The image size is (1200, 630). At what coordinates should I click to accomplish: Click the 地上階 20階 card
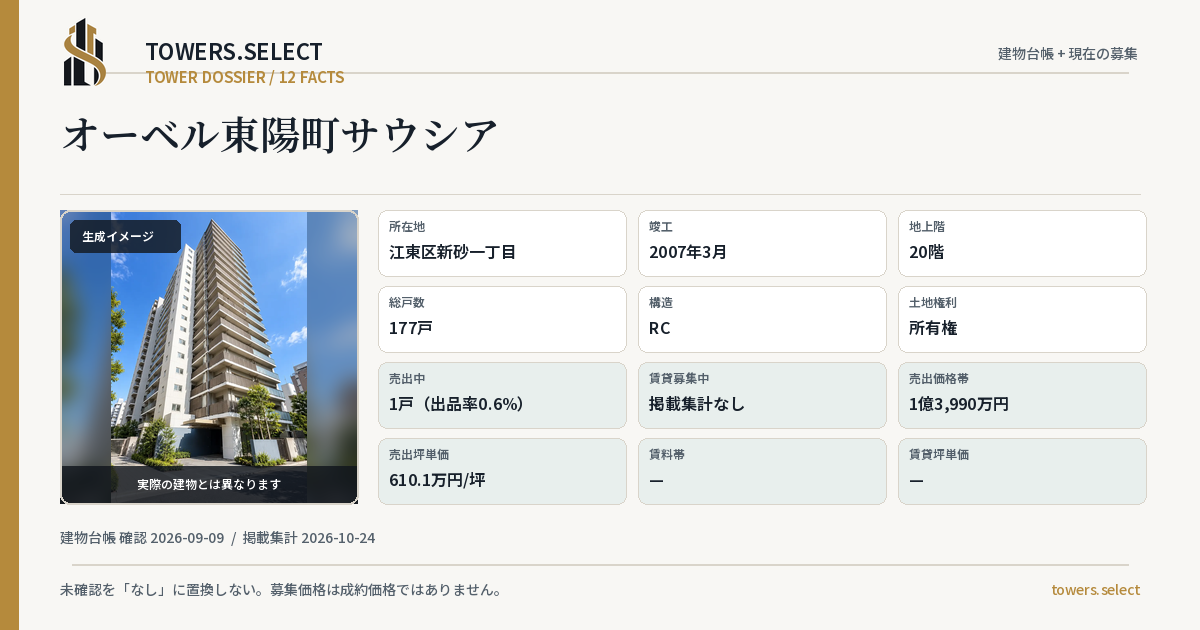1022,243
